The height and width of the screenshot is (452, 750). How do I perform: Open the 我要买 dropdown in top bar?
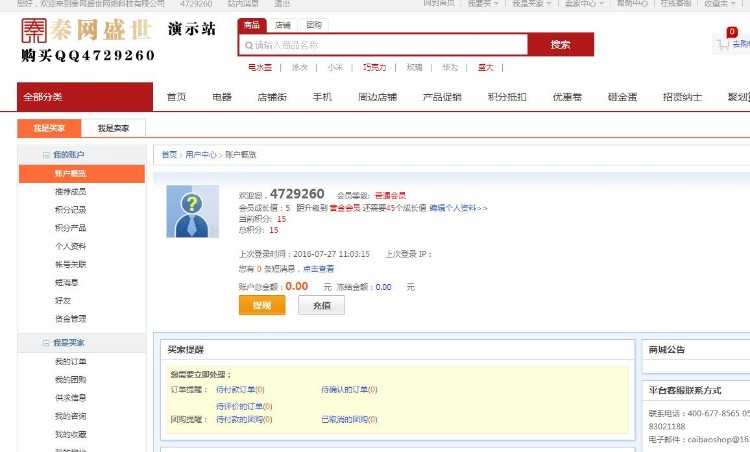click(x=483, y=3)
